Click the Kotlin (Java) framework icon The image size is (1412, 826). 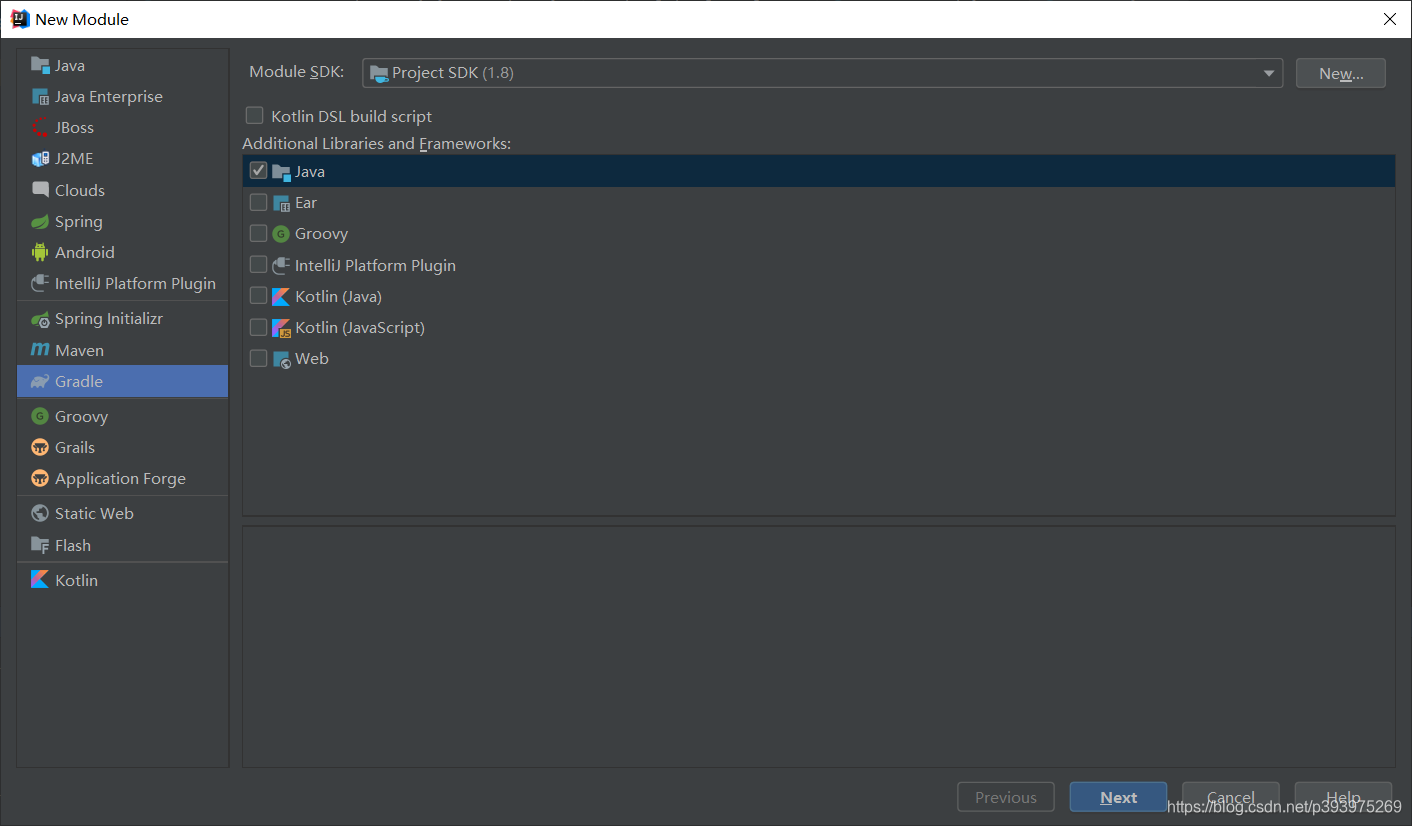(281, 297)
